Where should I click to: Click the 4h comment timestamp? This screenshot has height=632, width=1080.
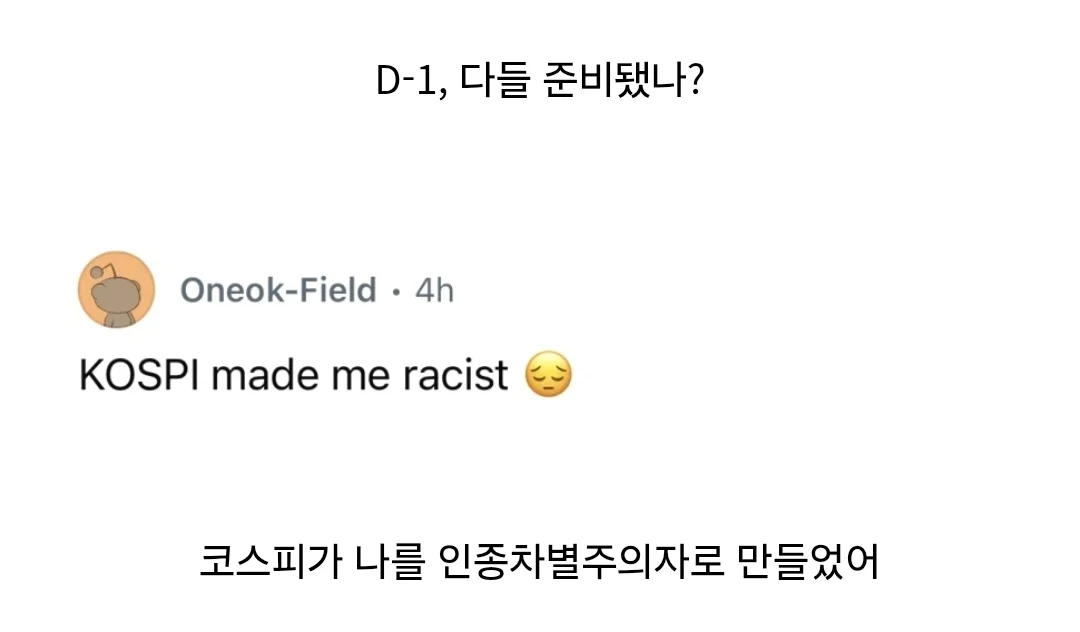pyautogui.click(x=435, y=290)
